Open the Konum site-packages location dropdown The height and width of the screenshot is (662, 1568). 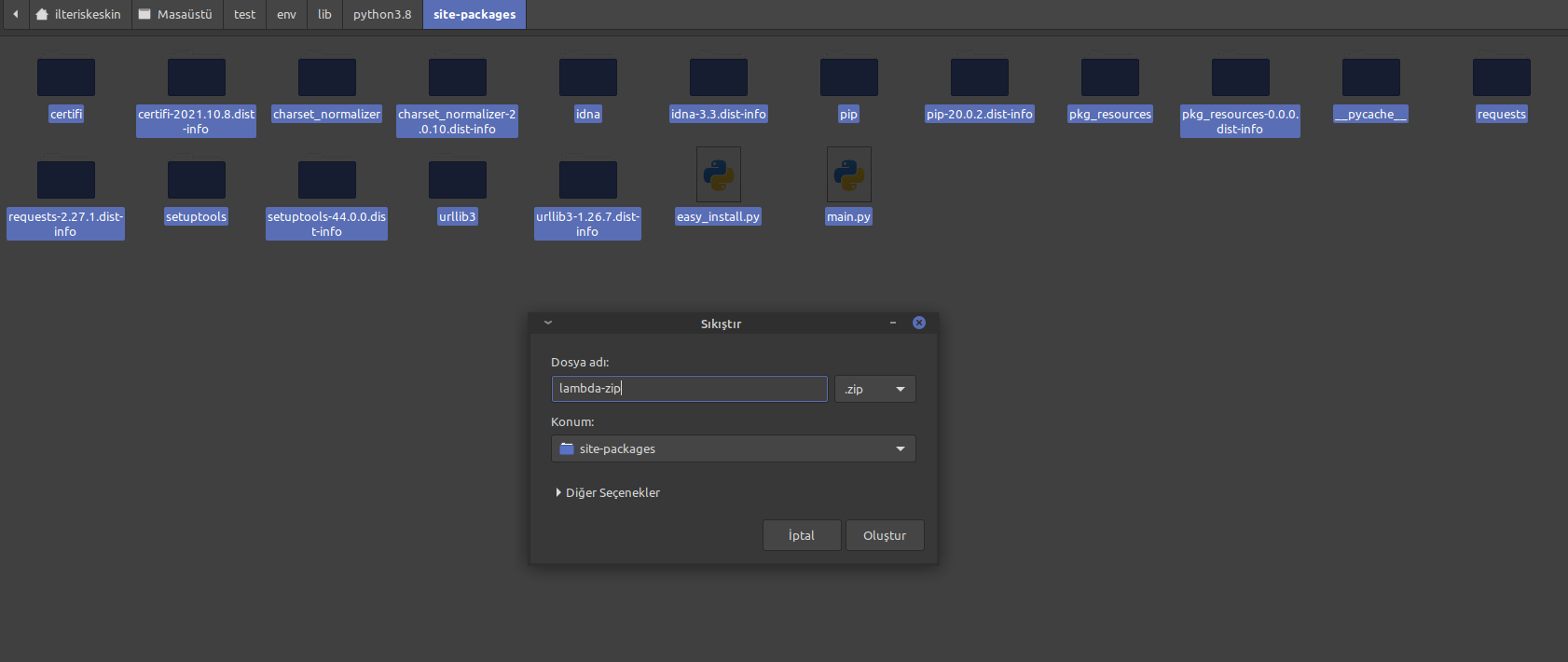(733, 448)
